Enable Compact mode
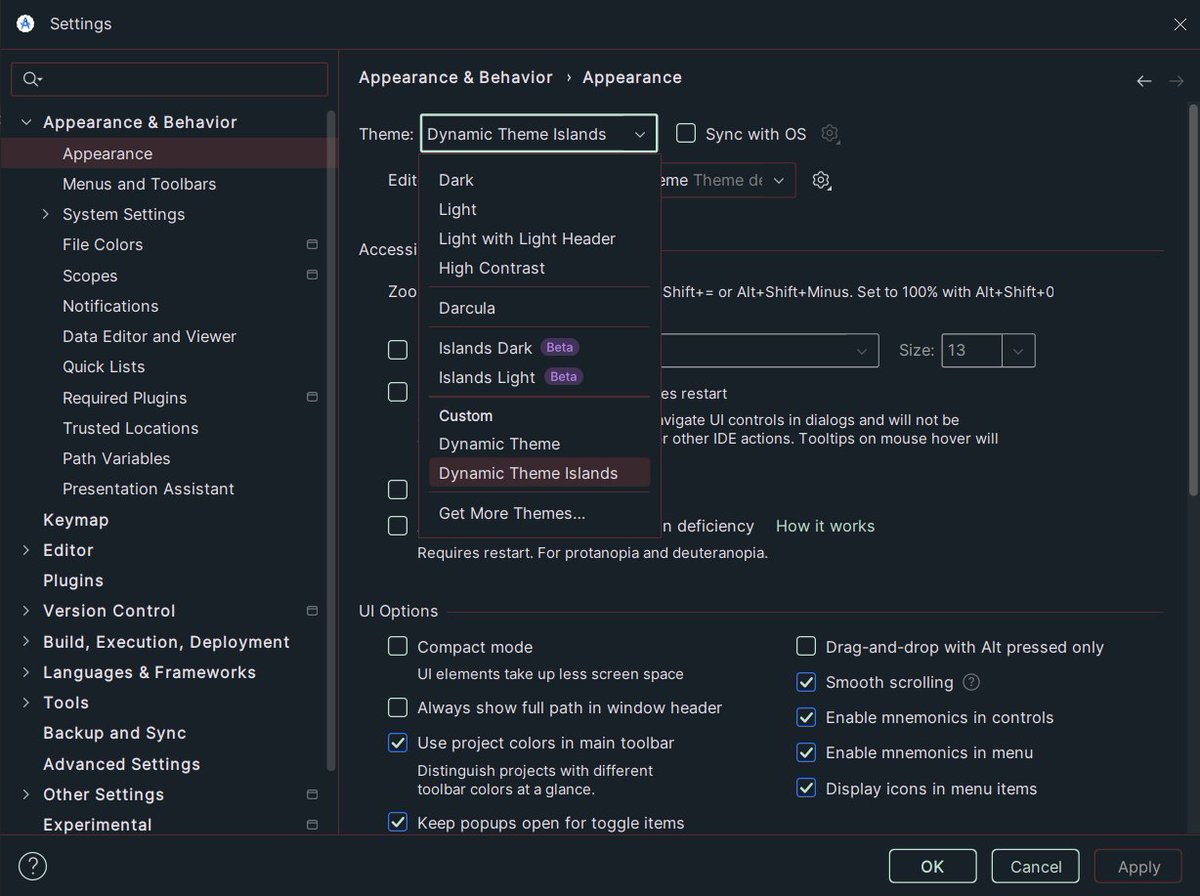 (397, 646)
